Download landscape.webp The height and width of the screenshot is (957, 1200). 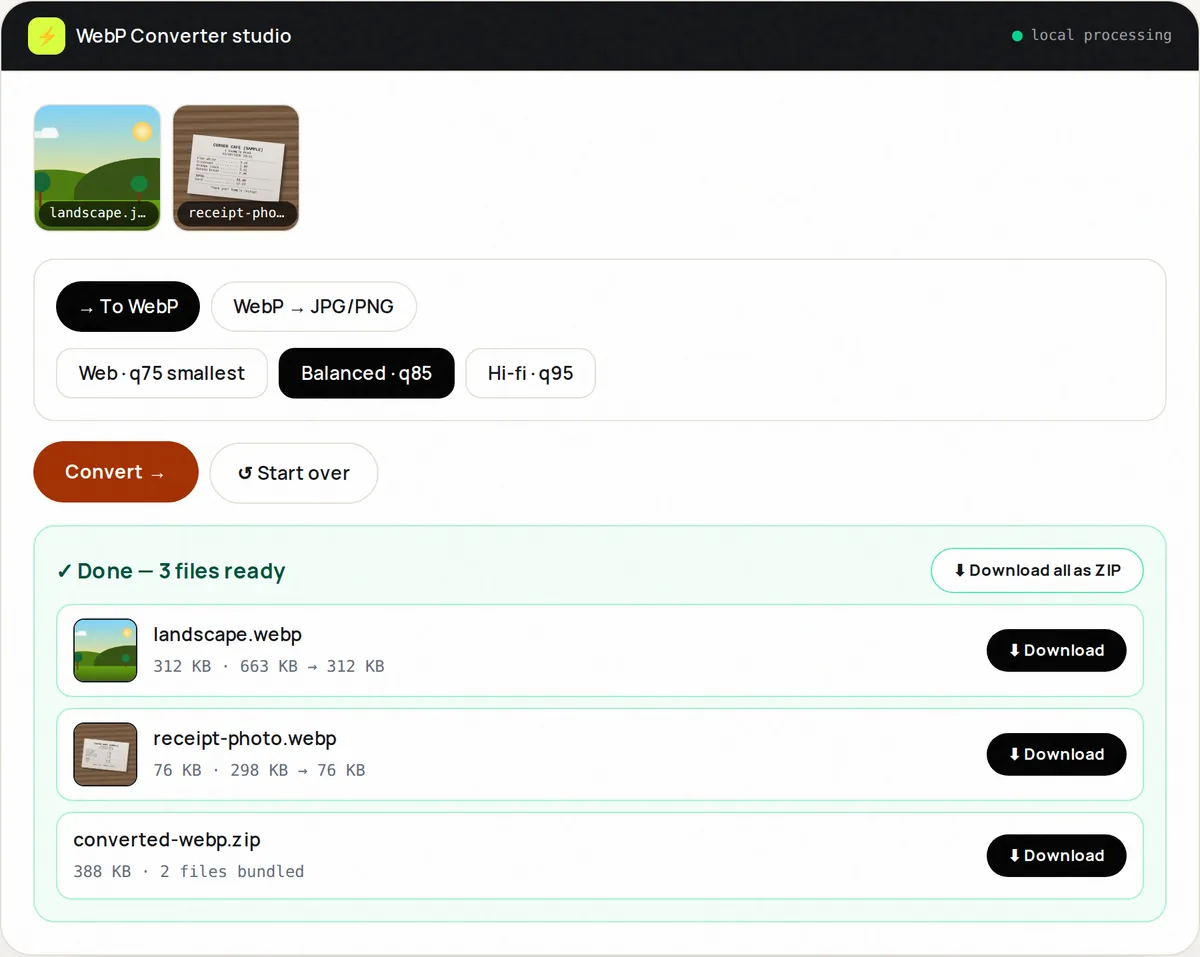tap(1056, 650)
